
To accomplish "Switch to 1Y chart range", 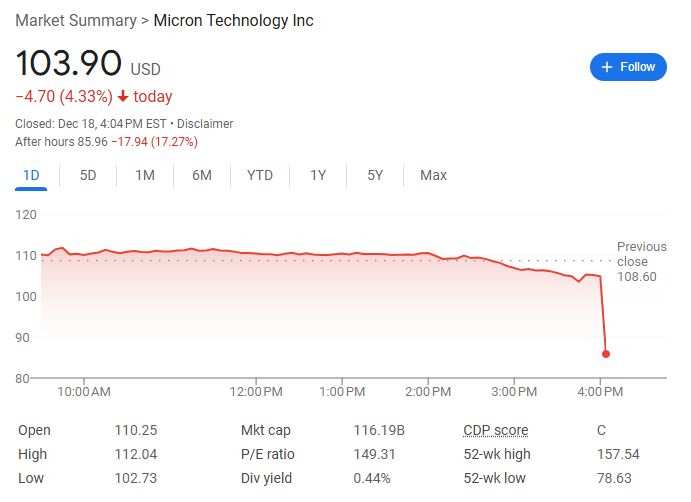I will (318, 176).
